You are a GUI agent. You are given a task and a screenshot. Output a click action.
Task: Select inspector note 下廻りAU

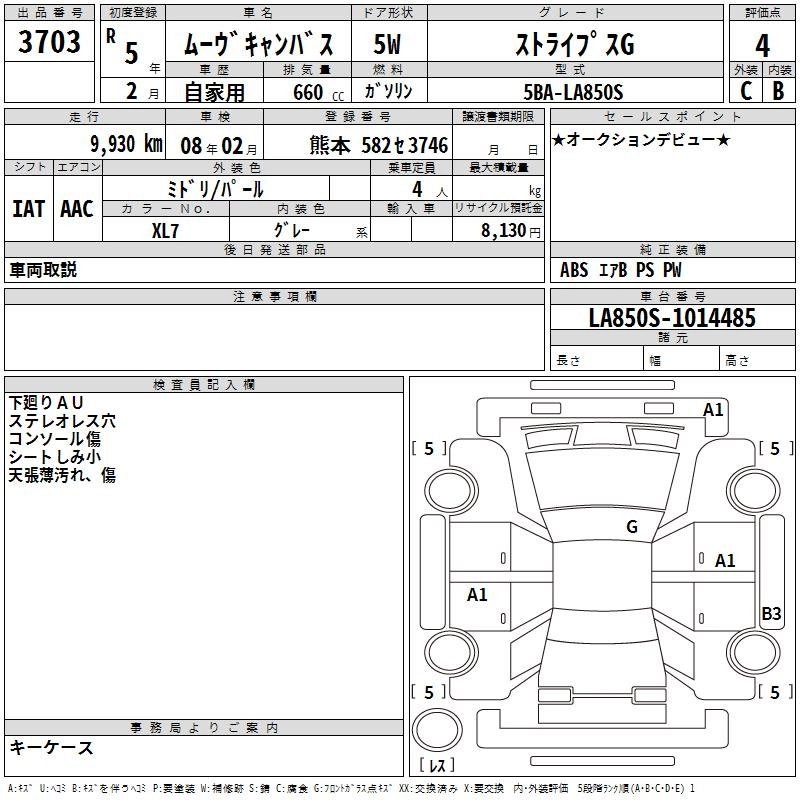point(46,403)
